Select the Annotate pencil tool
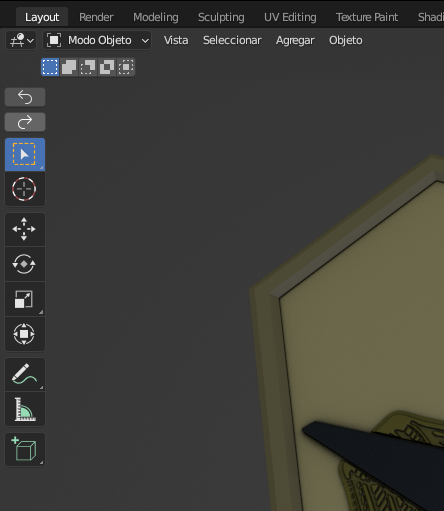Image resolution: width=444 pixels, height=511 pixels. (x=25, y=374)
